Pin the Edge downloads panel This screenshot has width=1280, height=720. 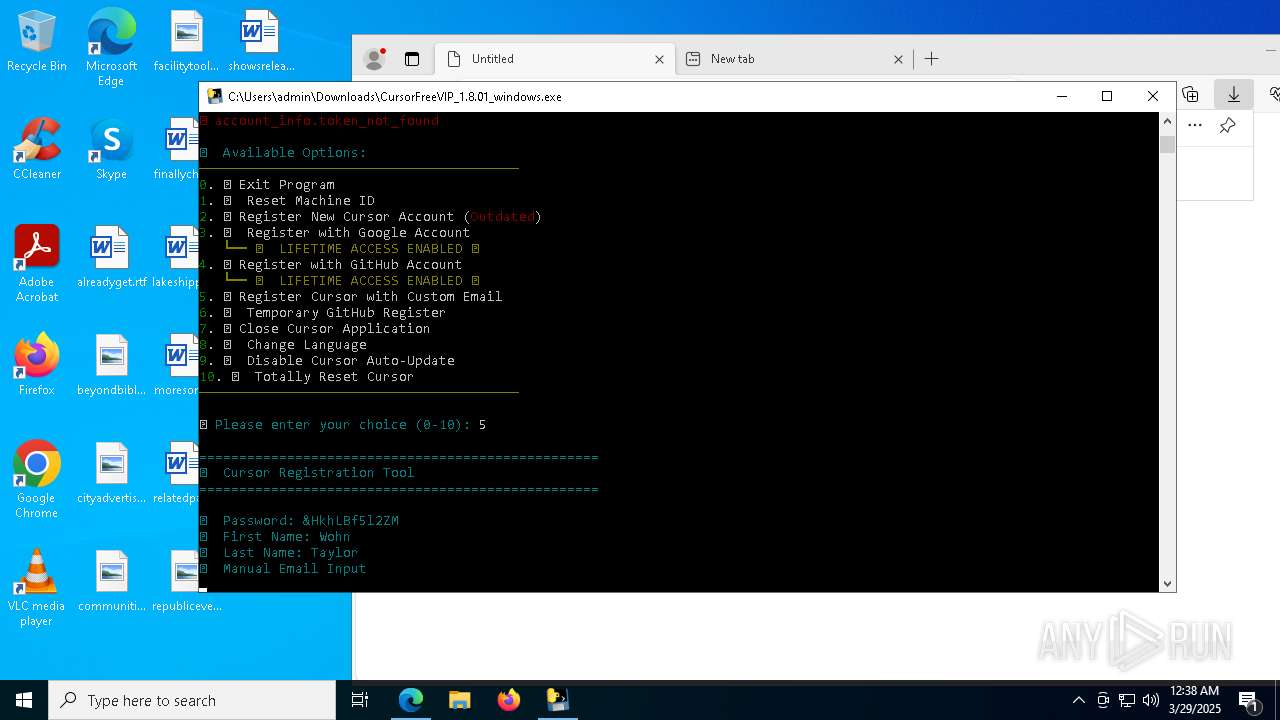pos(1227,125)
